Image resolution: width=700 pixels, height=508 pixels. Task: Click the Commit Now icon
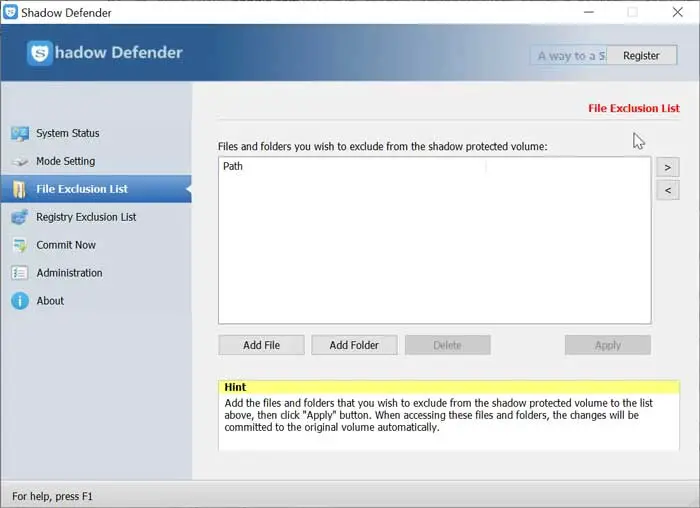coord(20,245)
